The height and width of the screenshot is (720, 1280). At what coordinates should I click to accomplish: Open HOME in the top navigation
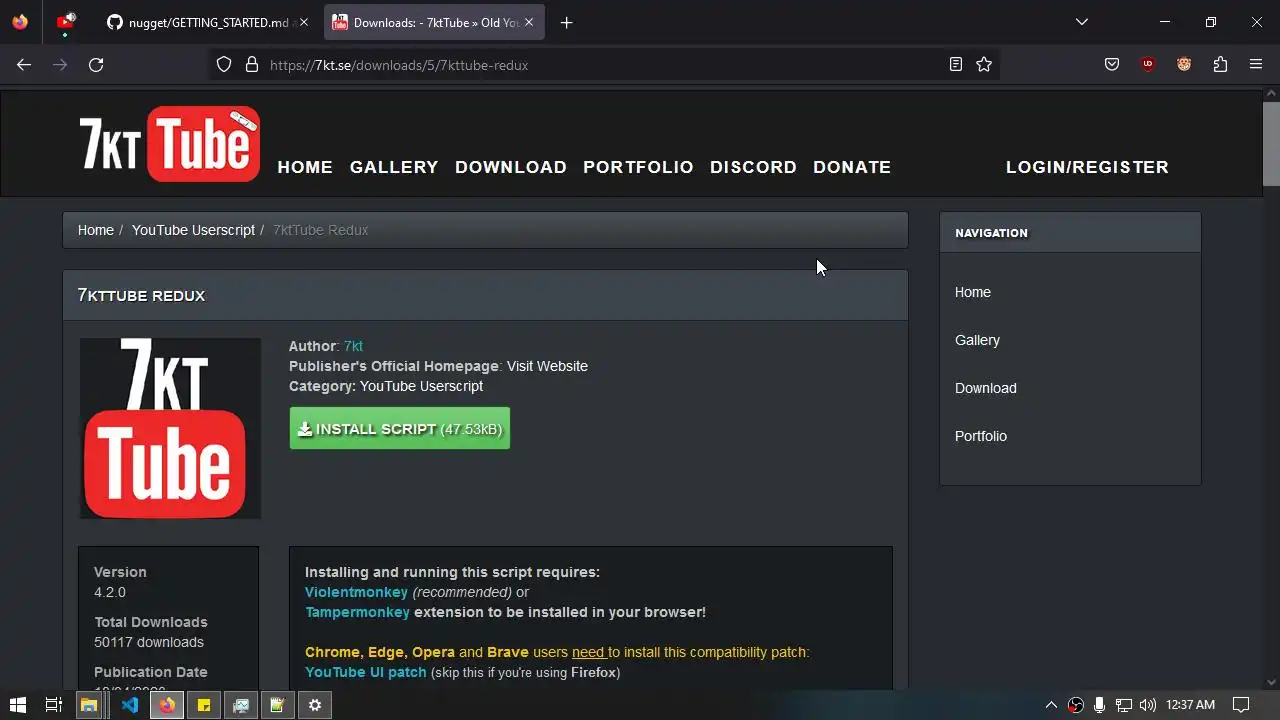coord(305,167)
